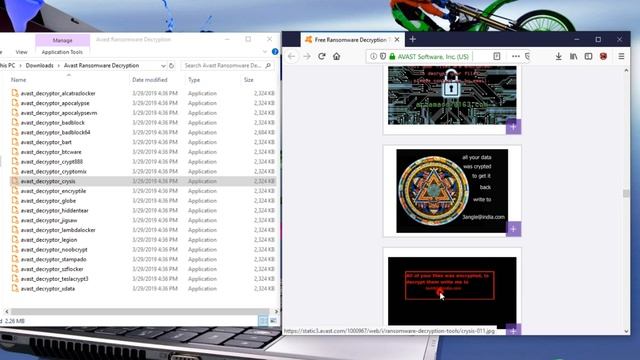This screenshot has height=360, width=640.
Task: Open Firefox reader view icon
Action: [x=497, y=56]
